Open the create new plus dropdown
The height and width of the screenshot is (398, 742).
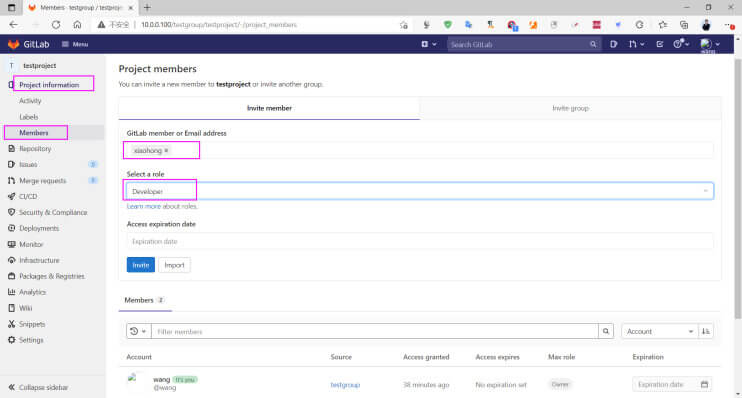(429, 44)
